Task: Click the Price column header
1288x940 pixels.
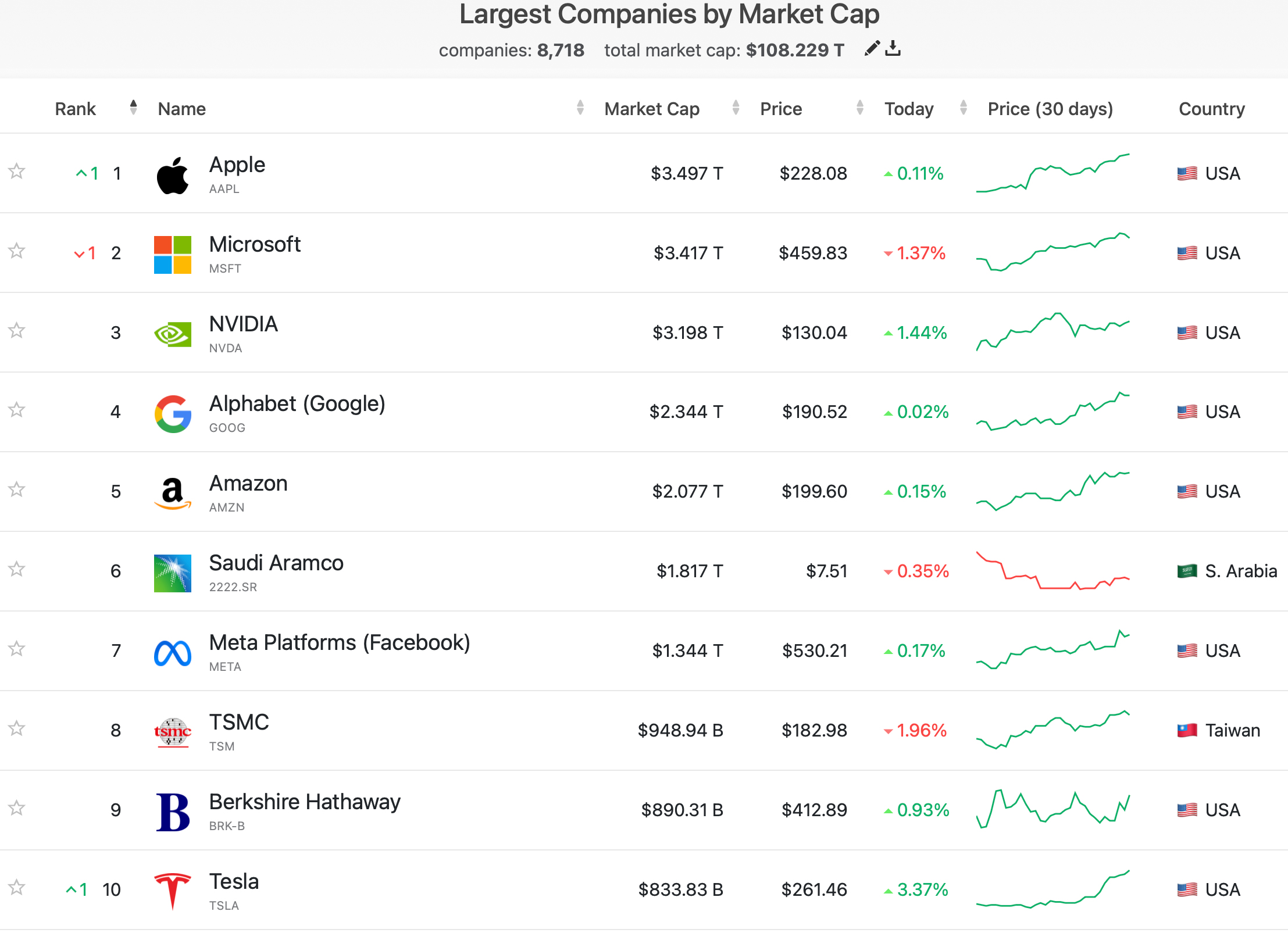Action: coord(781,109)
